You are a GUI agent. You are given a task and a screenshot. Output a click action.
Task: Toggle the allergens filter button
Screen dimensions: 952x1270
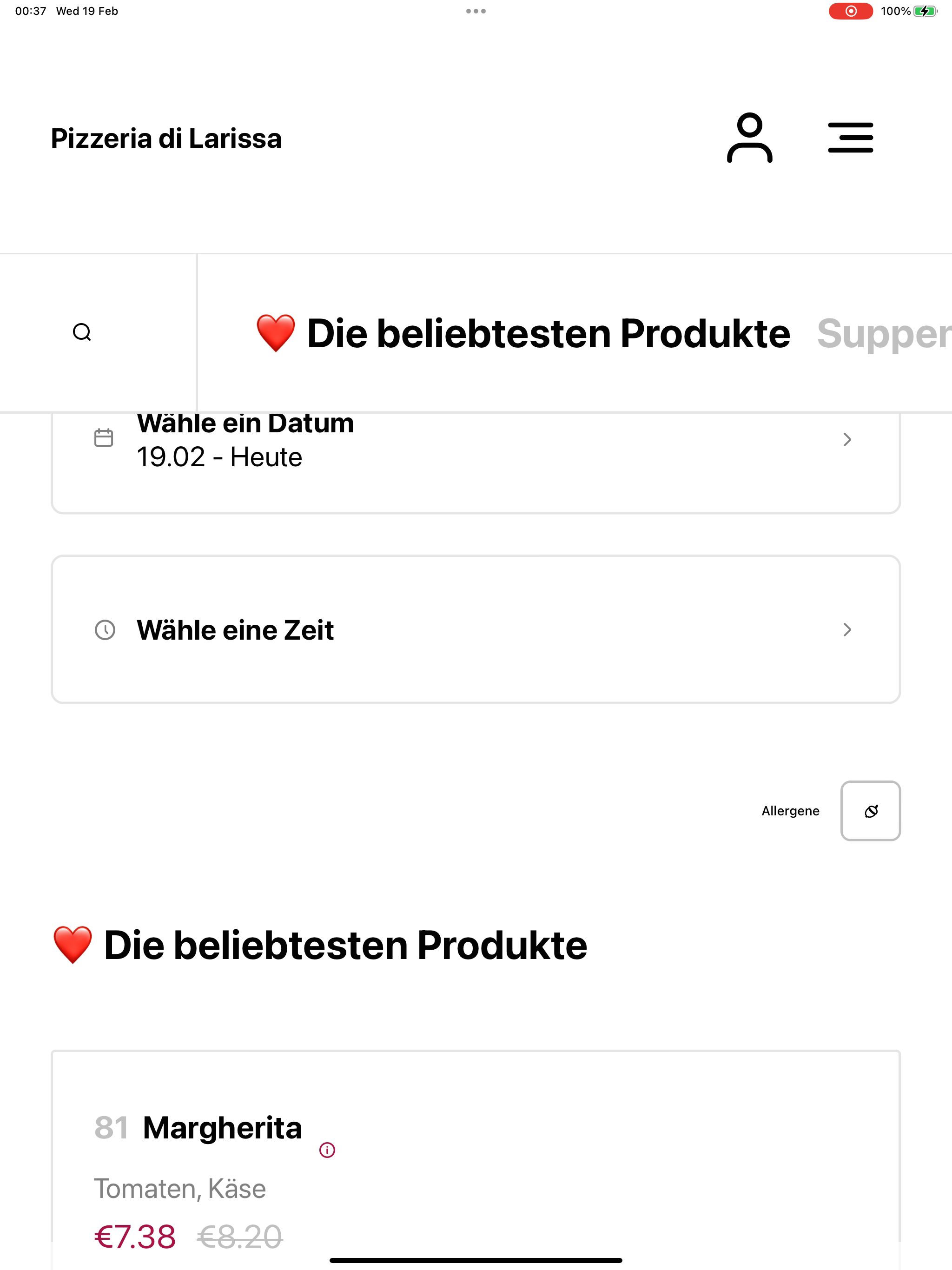[x=871, y=811]
